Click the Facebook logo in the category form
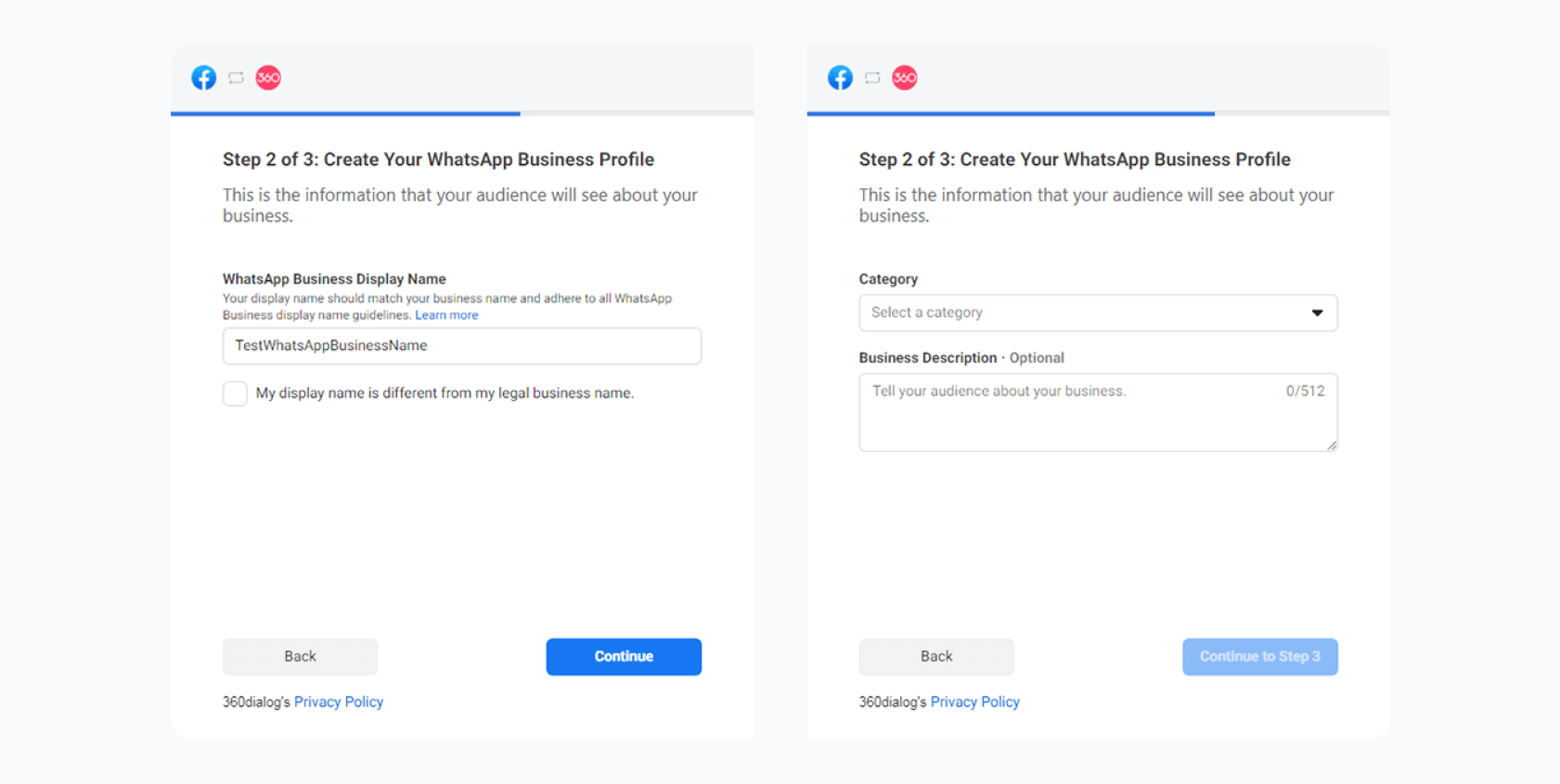 coord(840,78)
